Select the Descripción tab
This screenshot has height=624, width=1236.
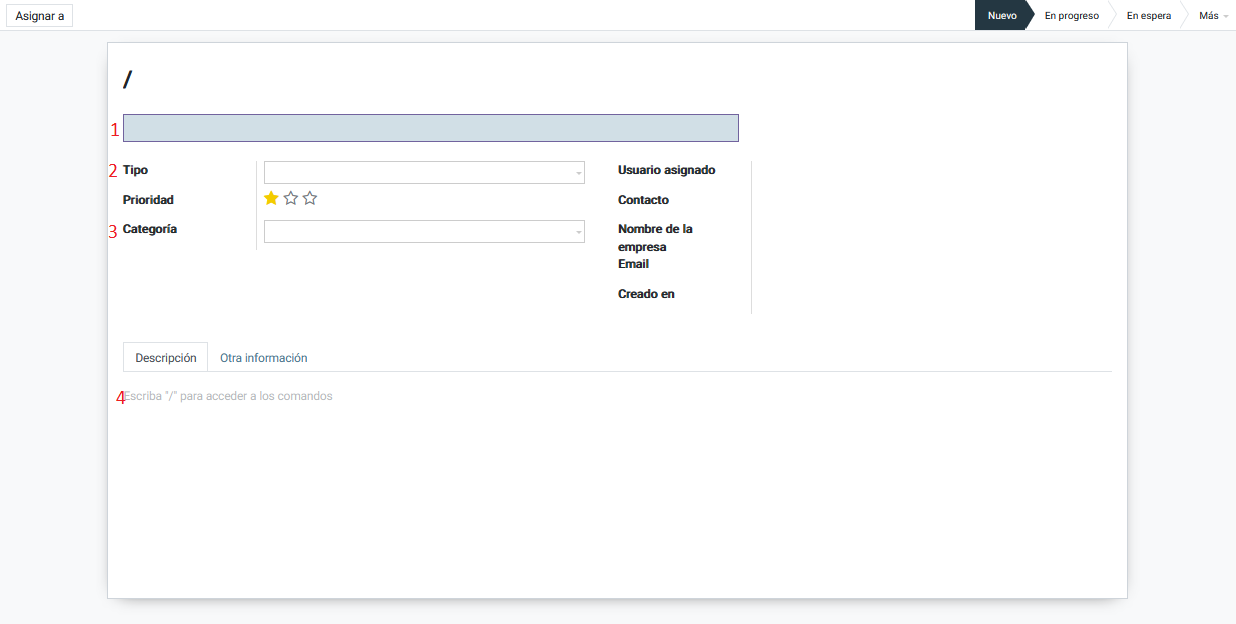point(166,358)
